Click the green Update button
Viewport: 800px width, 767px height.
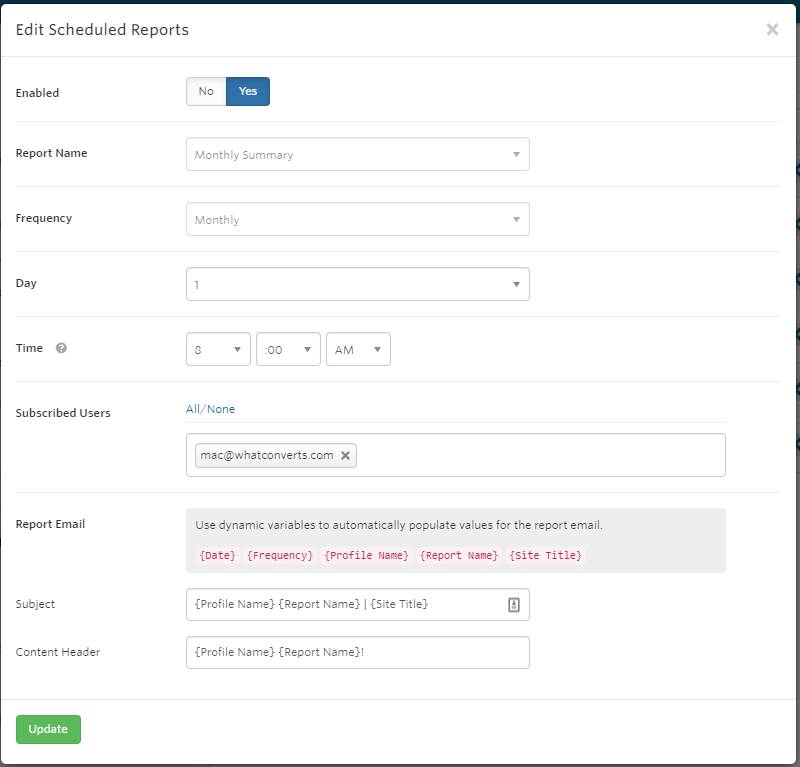pyautogui.click(x=48, y=729)
